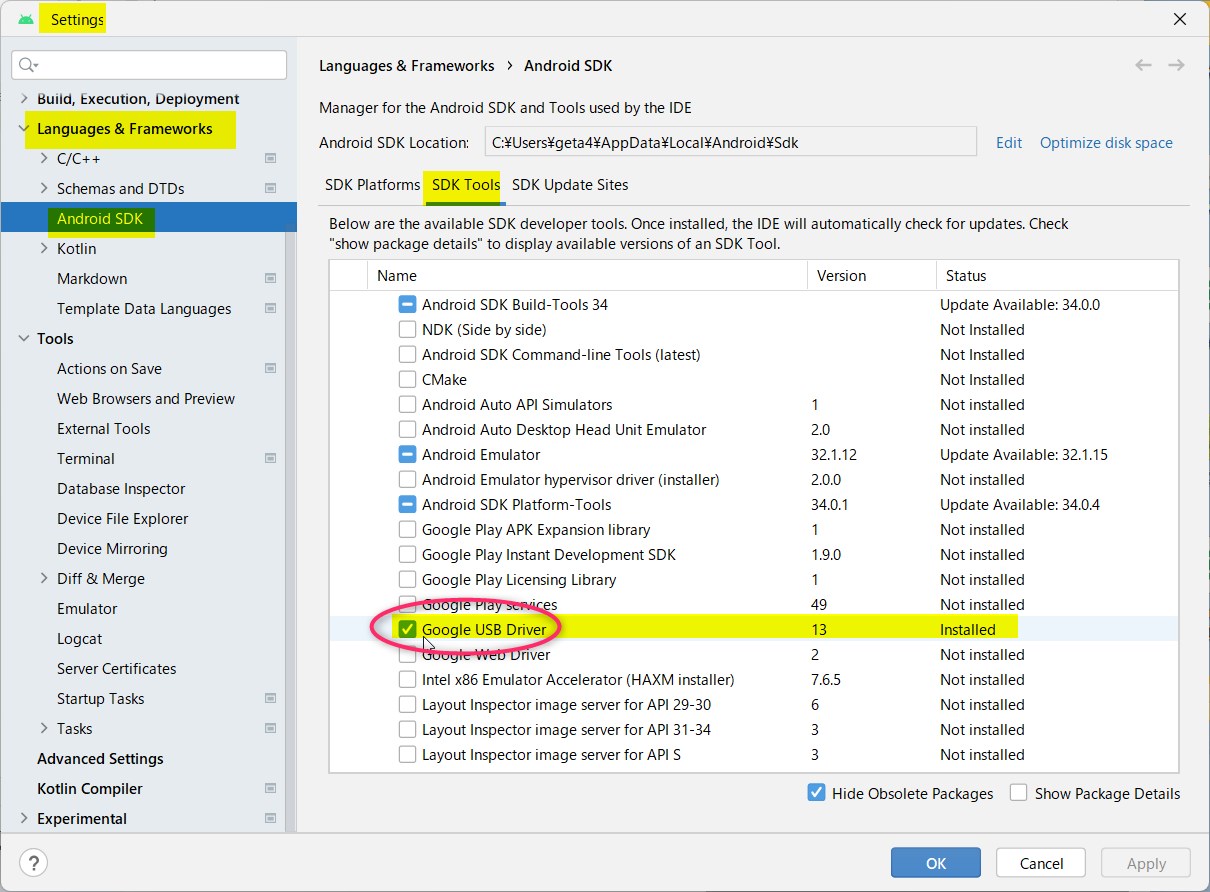Click the indicator icon beside Kotlin Compiler

pos(270,788)
